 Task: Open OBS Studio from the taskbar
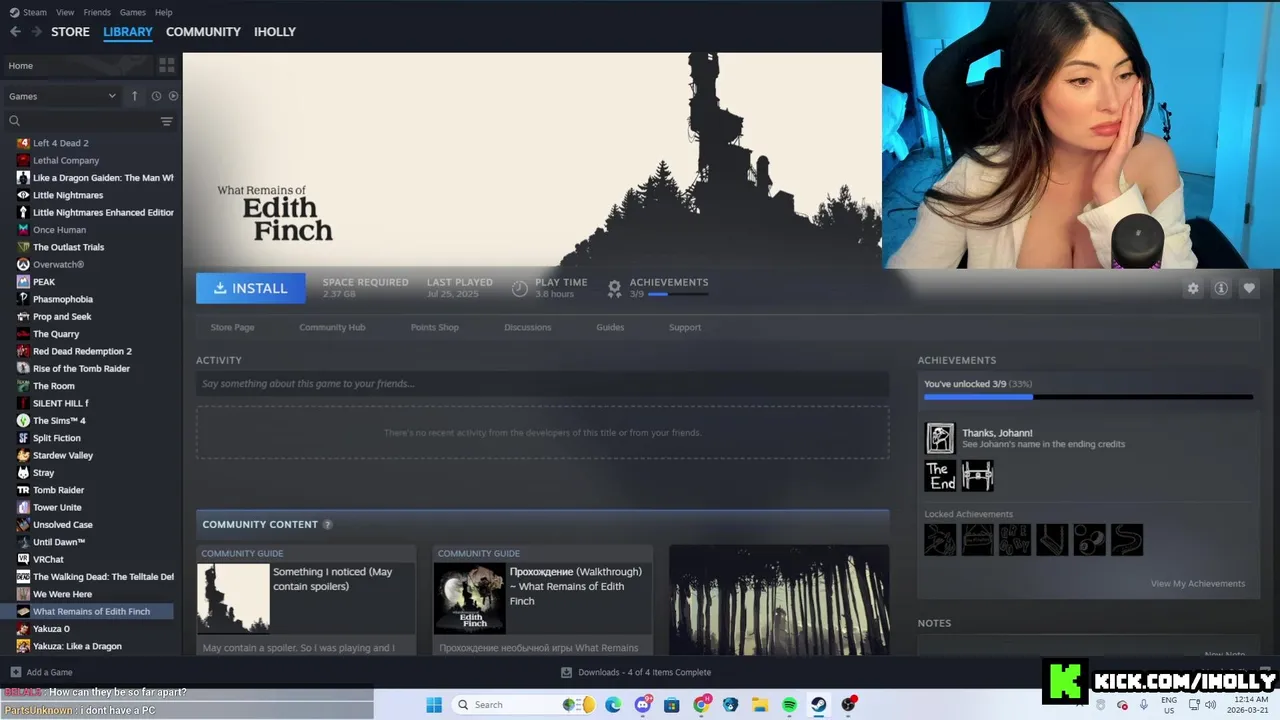click(x=848, y=705)
